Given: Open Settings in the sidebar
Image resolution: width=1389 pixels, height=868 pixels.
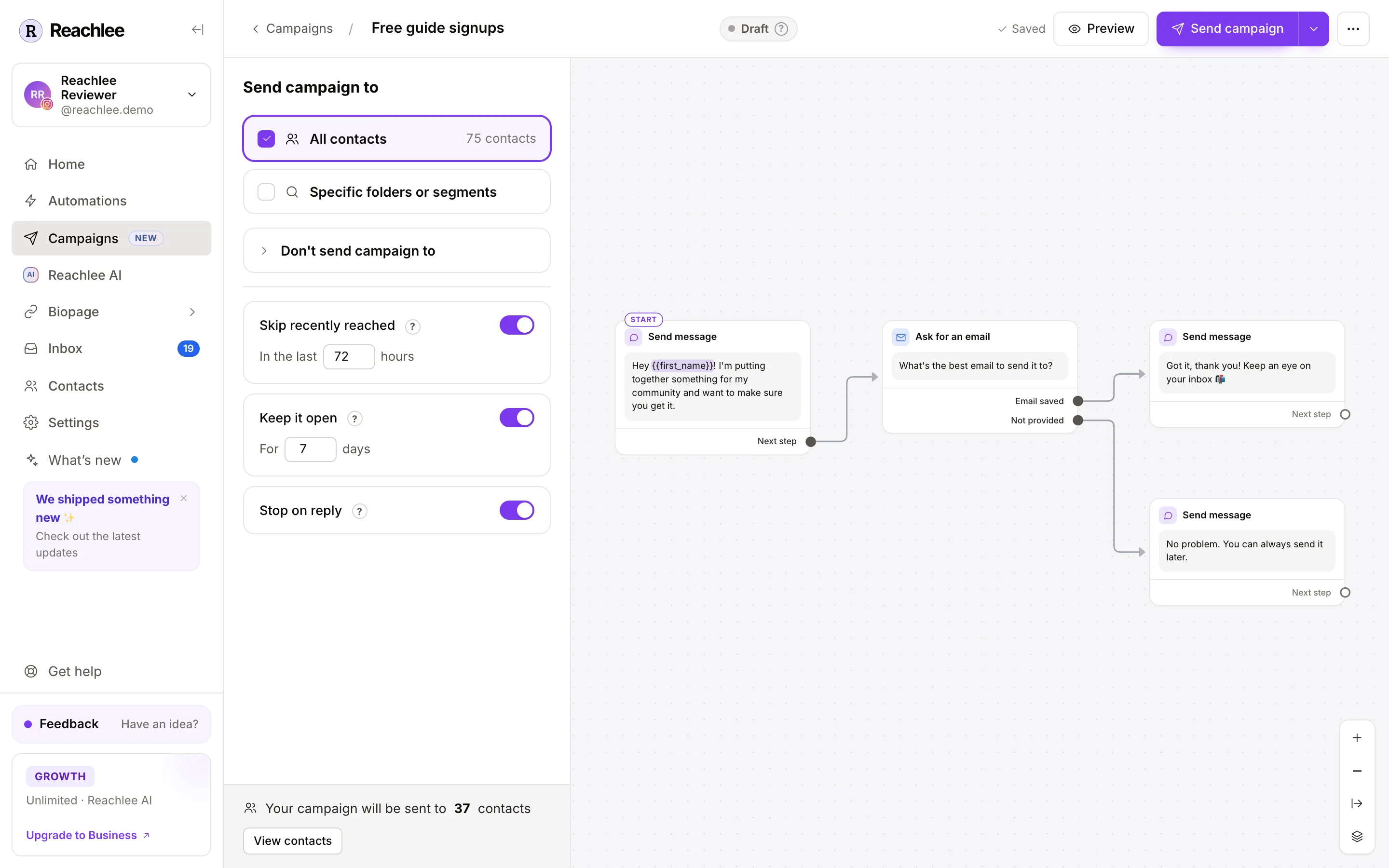Looking at the screenshot, I should (x=111, y=422).
